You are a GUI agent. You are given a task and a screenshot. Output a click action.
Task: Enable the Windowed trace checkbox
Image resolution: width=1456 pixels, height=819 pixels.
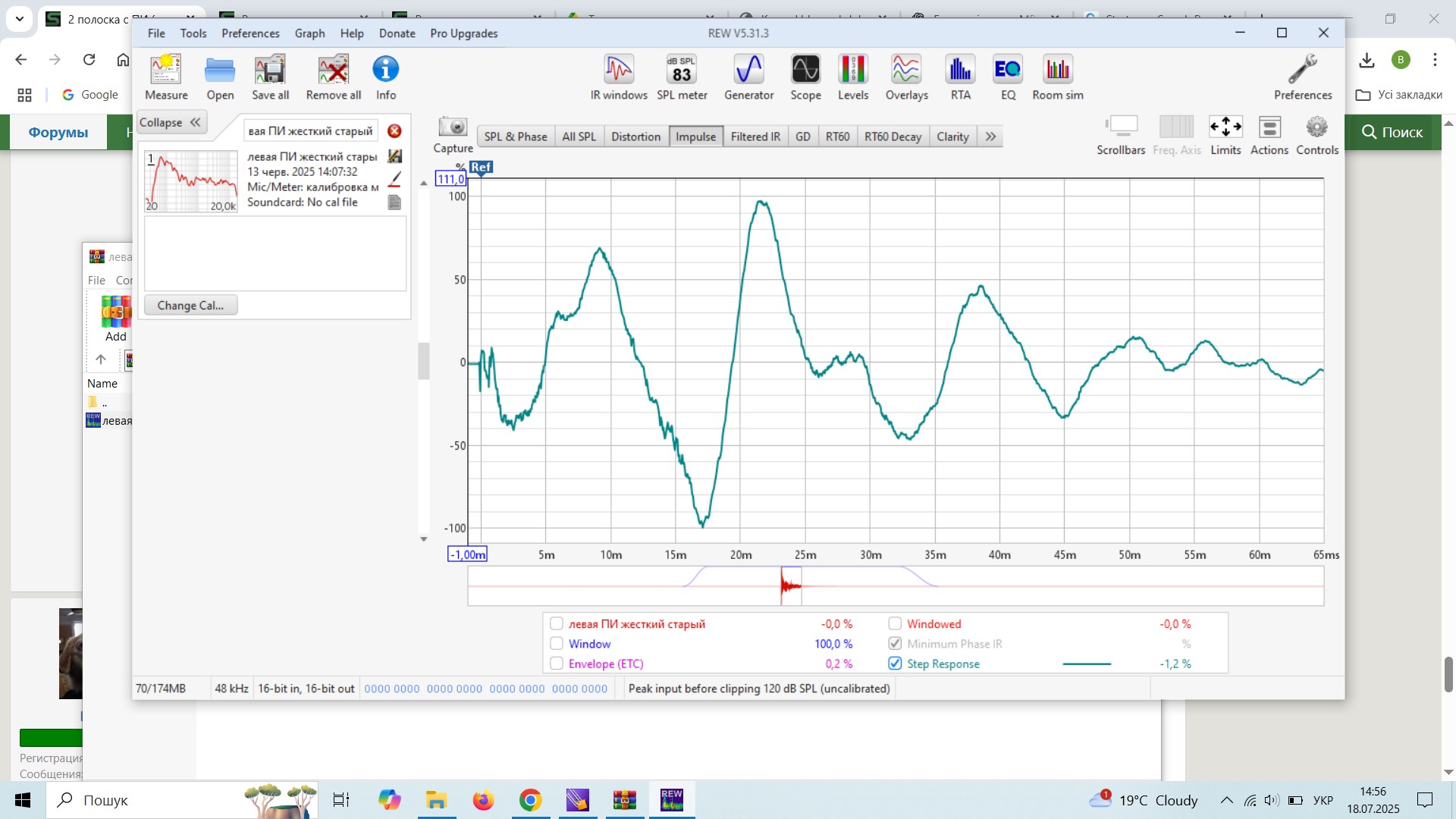[895, 623]
